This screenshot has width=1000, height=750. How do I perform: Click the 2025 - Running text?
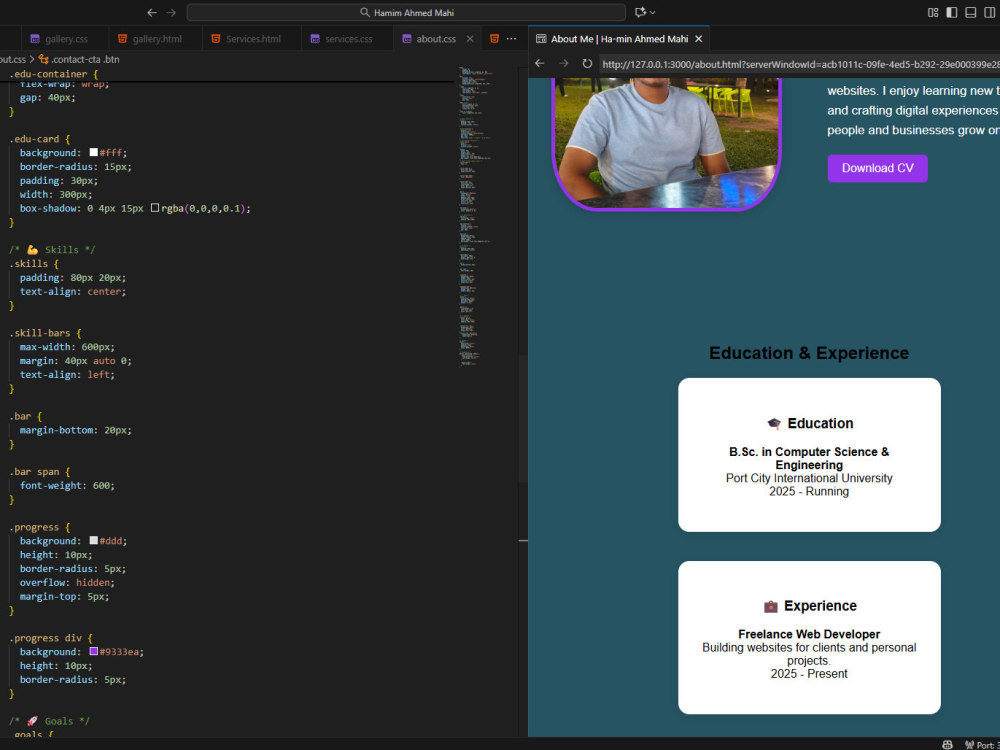809,492
